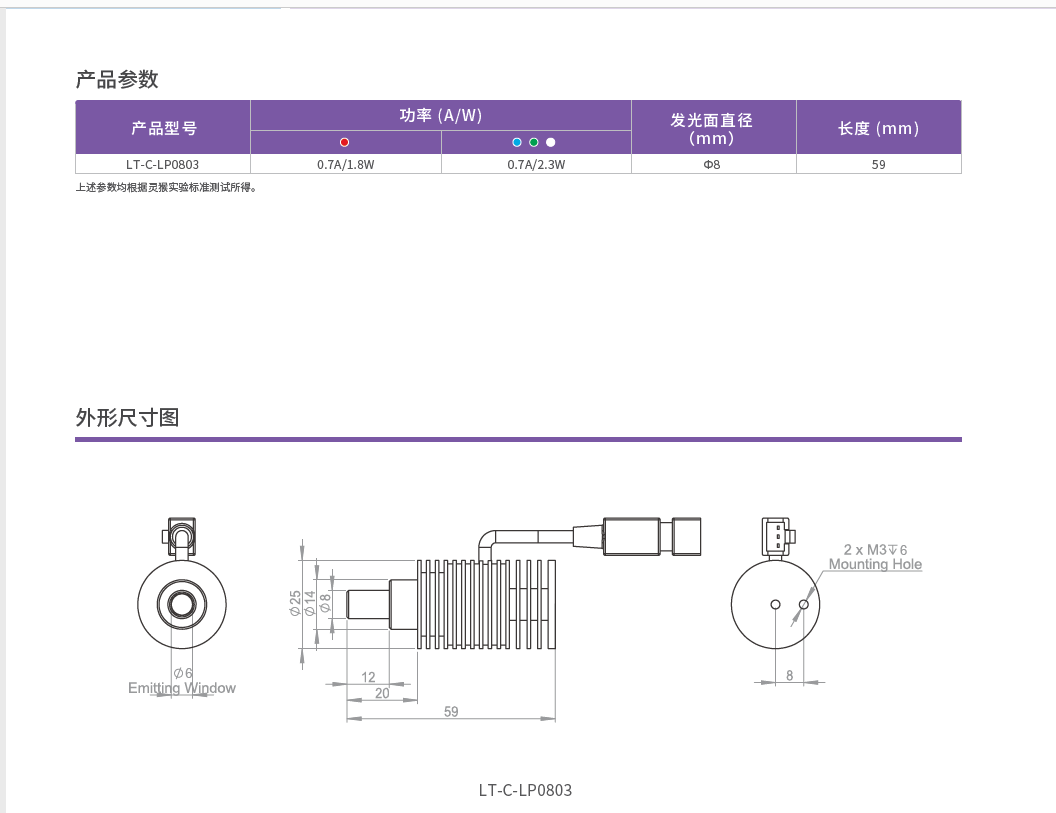1056x813 pixels.
Task: Click the blue color dot in power header
Action: (x=517, y=142)
